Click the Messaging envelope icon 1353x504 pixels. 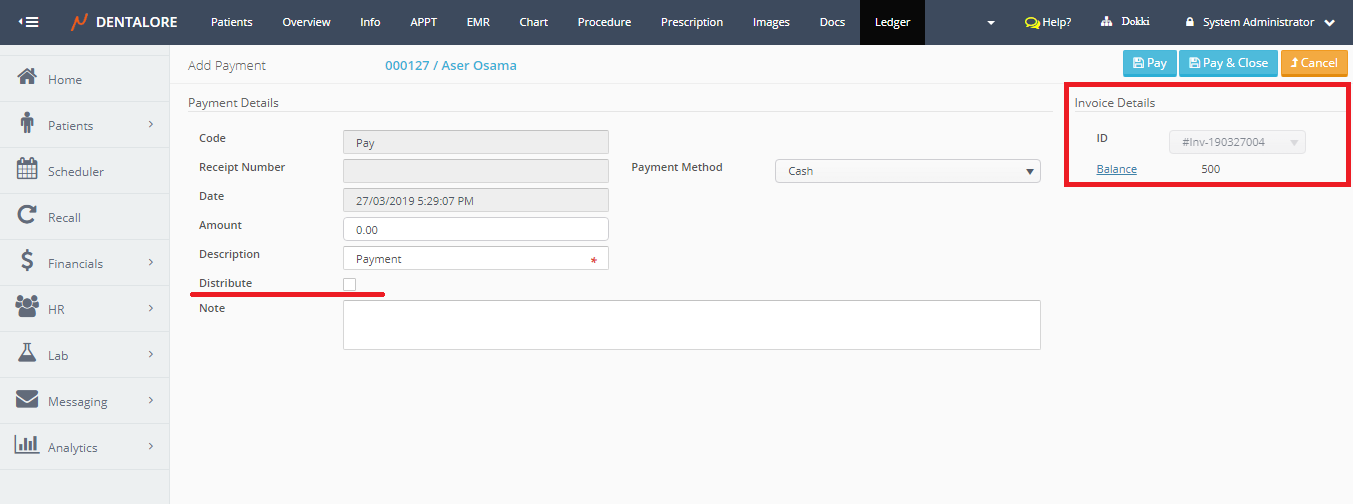click(x=28, y=400)
